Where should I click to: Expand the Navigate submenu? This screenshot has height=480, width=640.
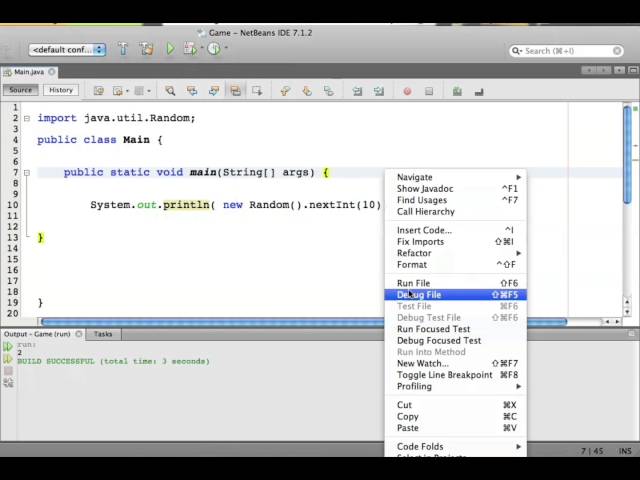tap(456, 177)
